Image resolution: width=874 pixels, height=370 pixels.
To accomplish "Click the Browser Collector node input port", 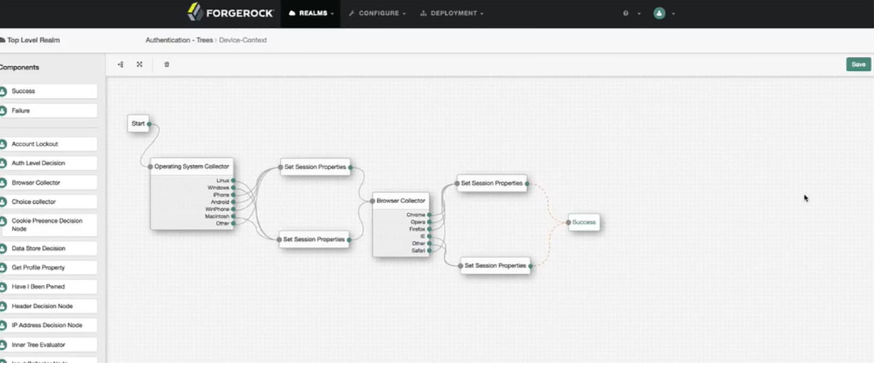I will point(373,201).
